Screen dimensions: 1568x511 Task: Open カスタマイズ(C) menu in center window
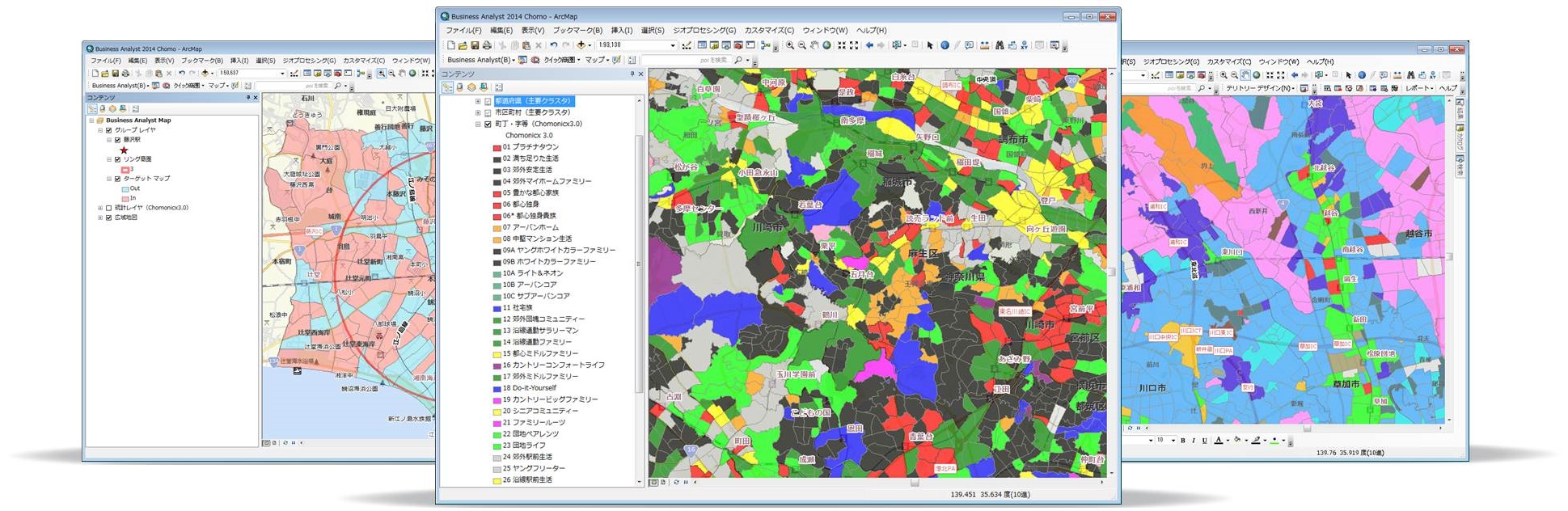[x=769, y=30]
